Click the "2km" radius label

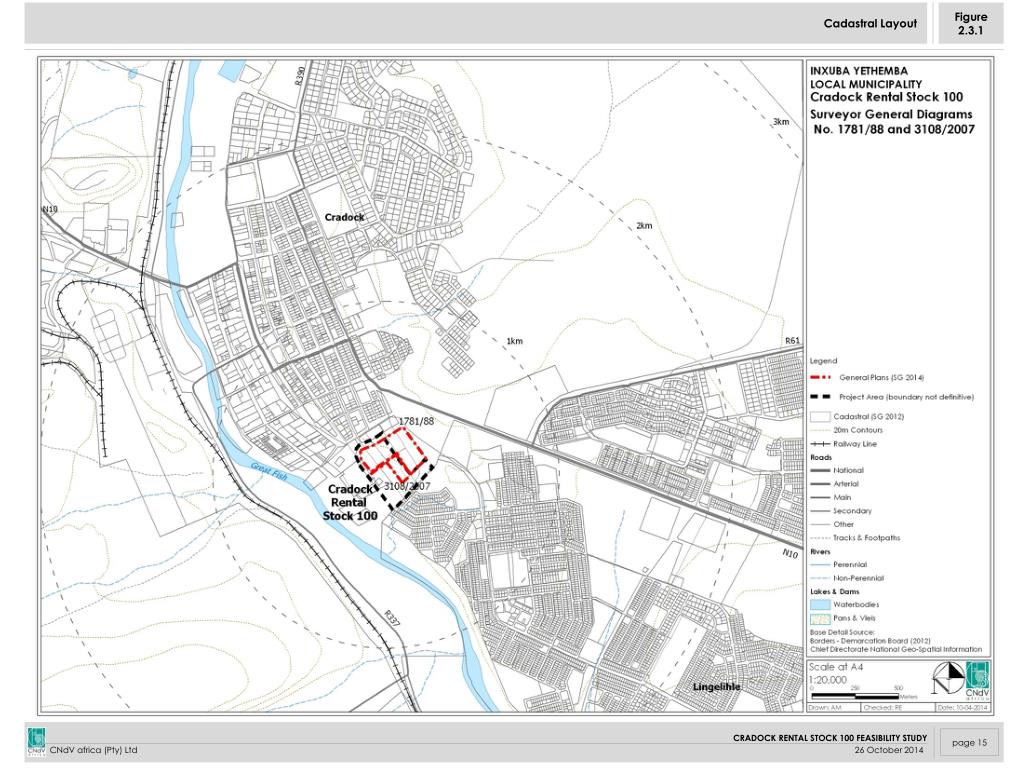coord(644,225)
